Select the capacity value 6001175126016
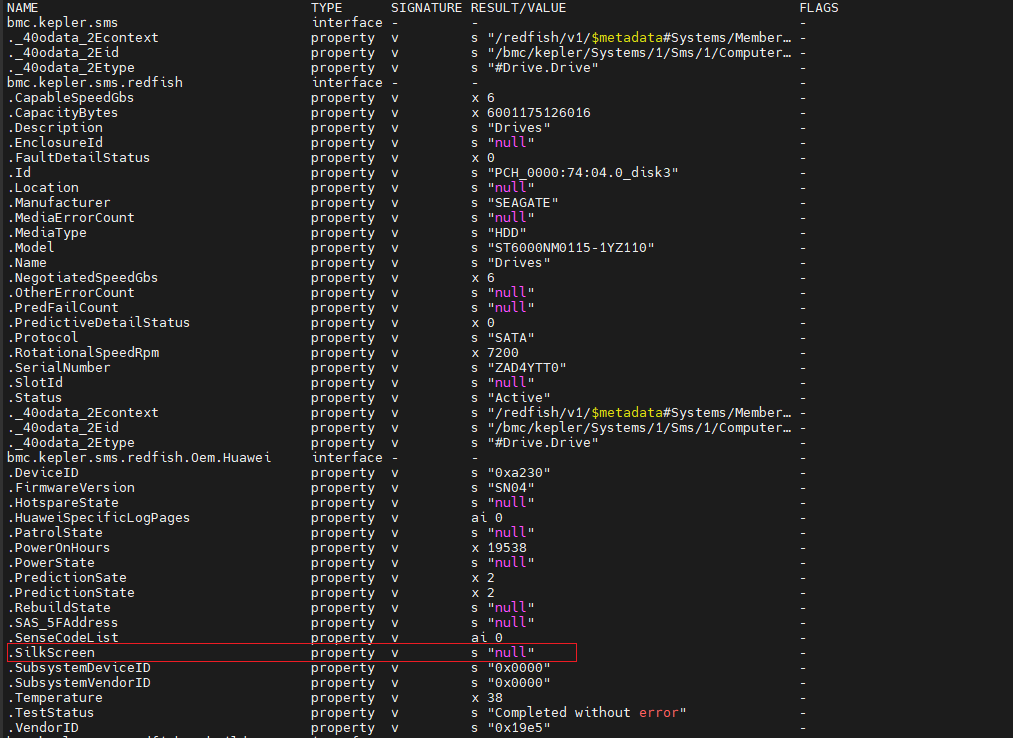Image resolution: width=1013 pixels, height=738 pixels. (538, 113)
